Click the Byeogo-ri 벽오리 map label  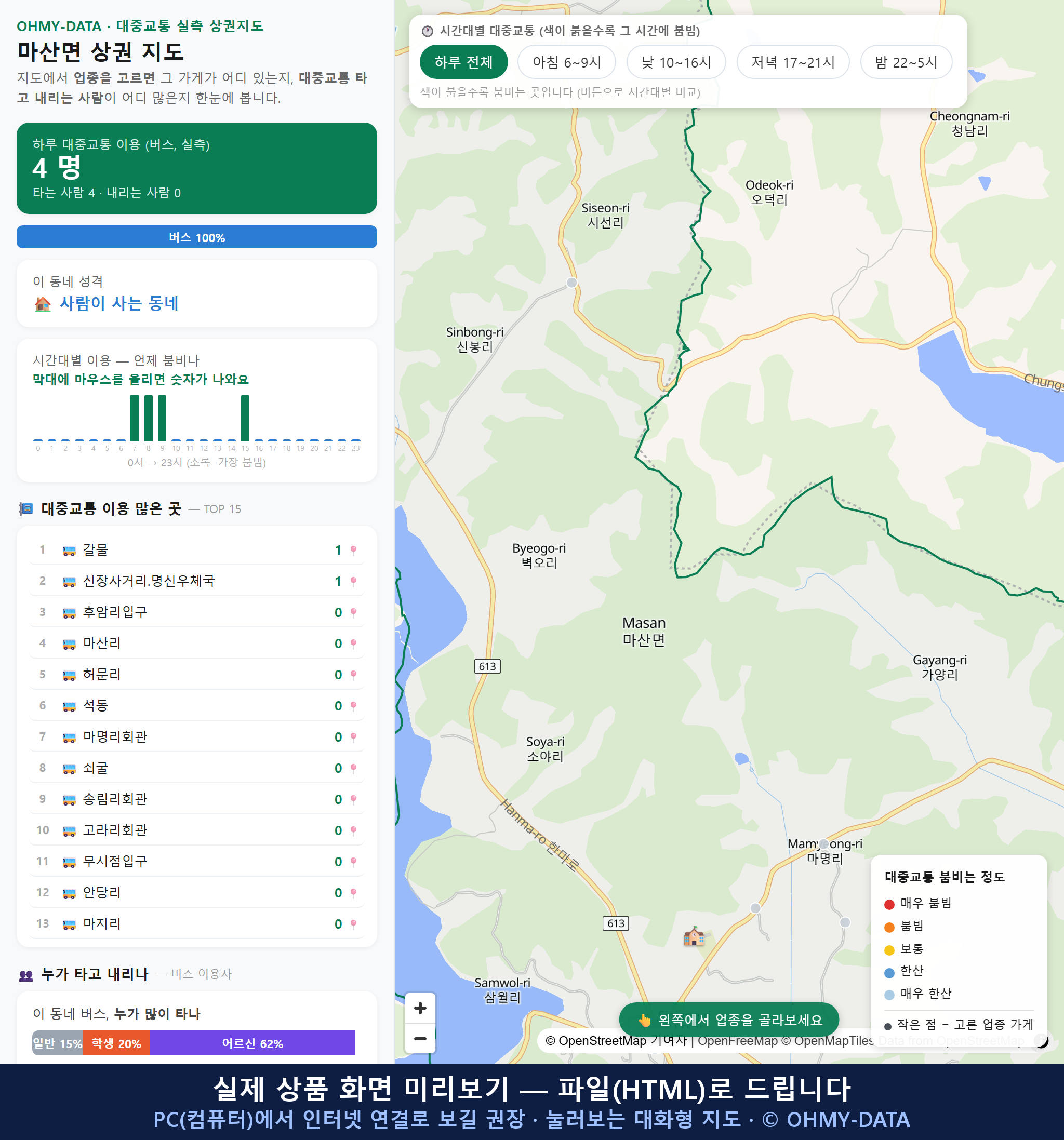[539, 555]
